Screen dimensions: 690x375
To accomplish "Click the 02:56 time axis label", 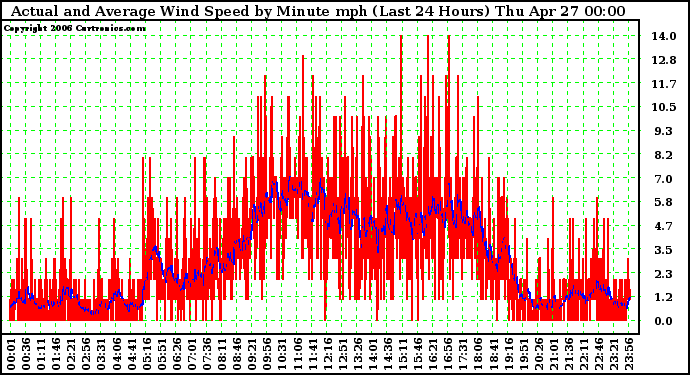I will pos(86,354).
